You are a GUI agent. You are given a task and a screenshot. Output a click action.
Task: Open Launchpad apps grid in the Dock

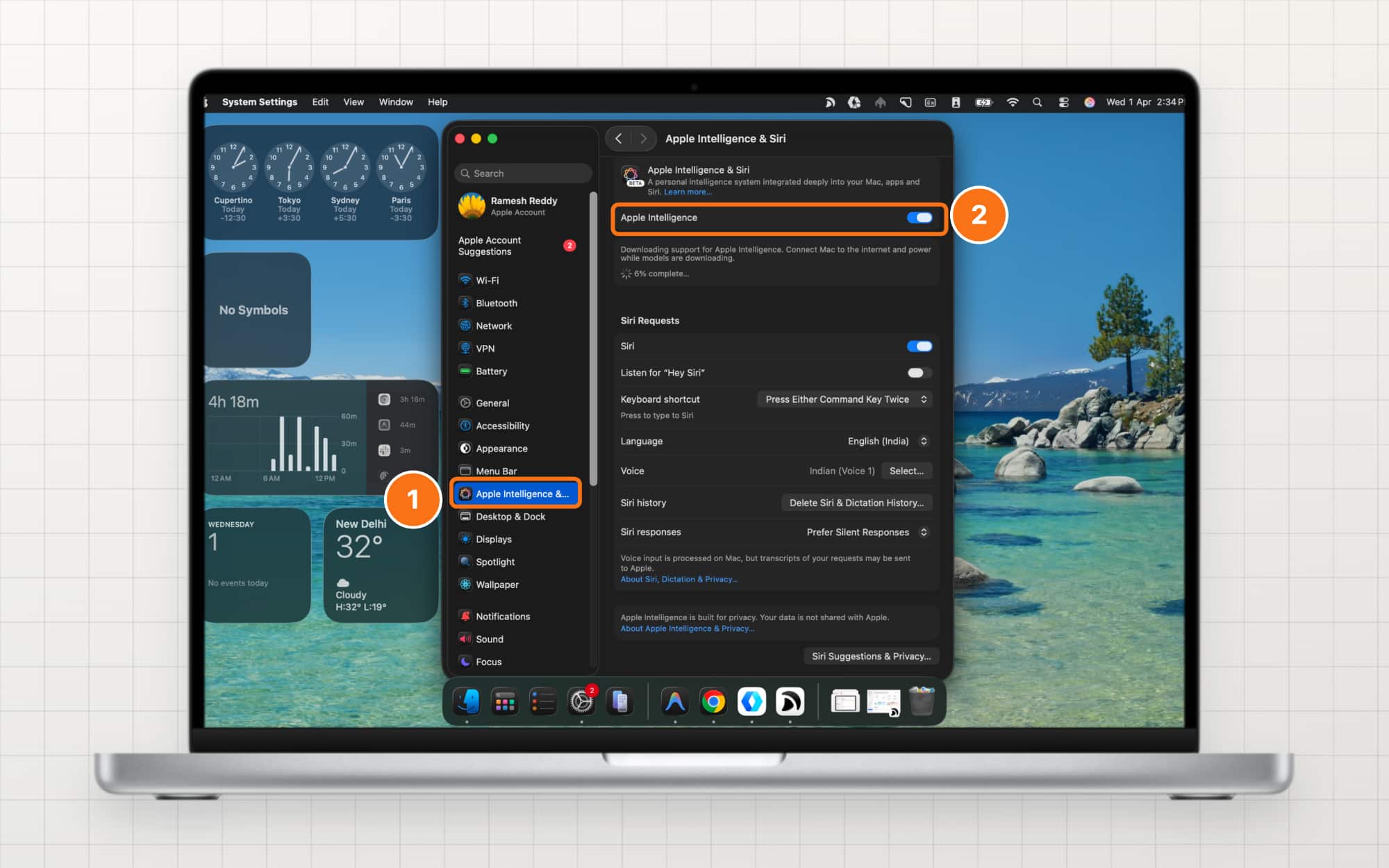505,702
